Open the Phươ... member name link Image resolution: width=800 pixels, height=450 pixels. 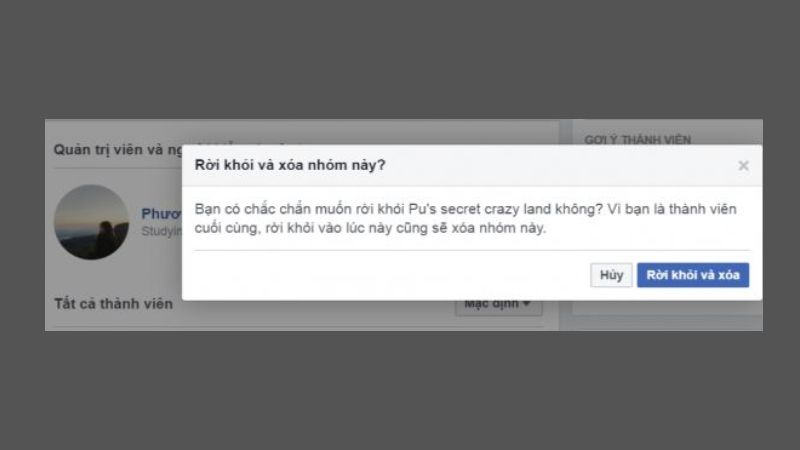click(161, 214)
